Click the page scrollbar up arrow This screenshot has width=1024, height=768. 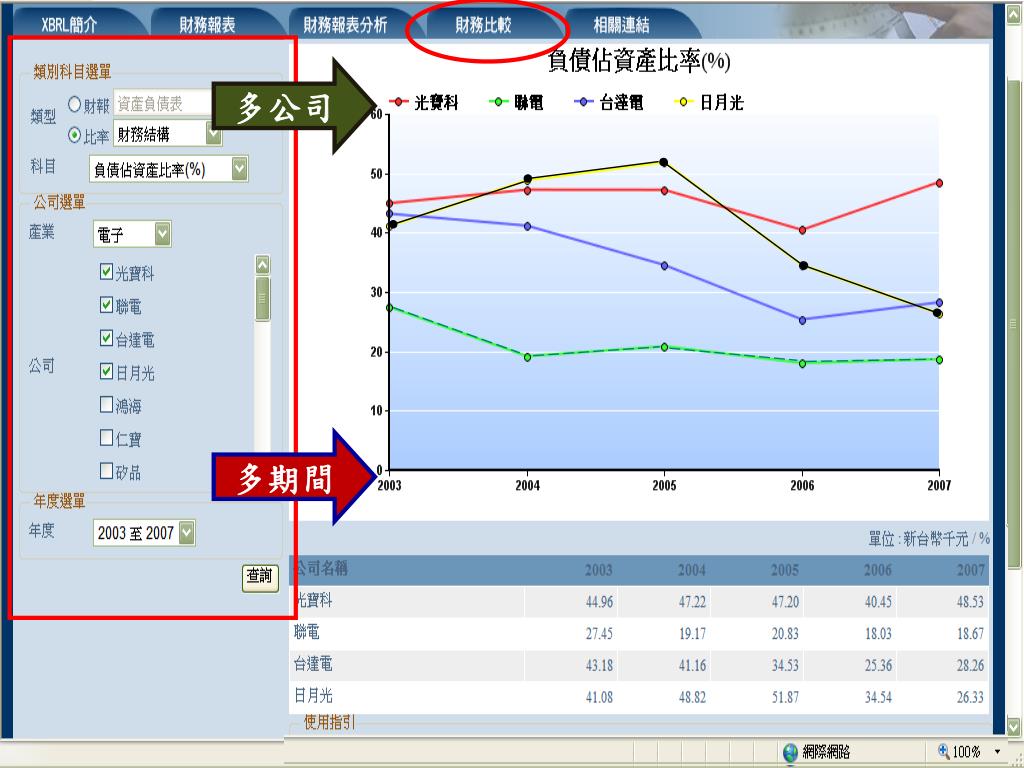(x=1014, y=16)
